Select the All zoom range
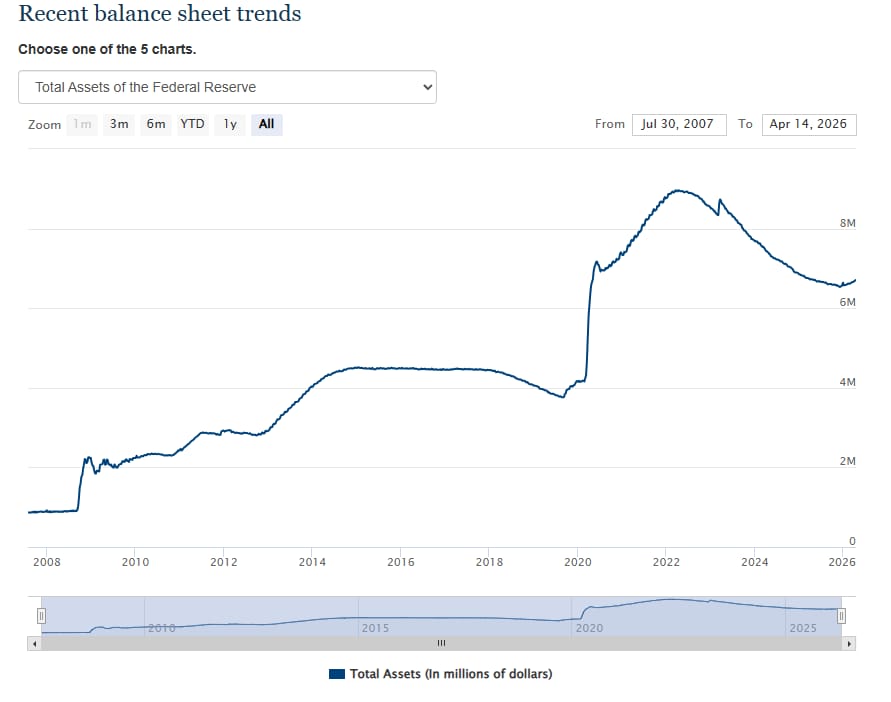The height and width of the screenshot is (702, 891). tap(267, 124)
